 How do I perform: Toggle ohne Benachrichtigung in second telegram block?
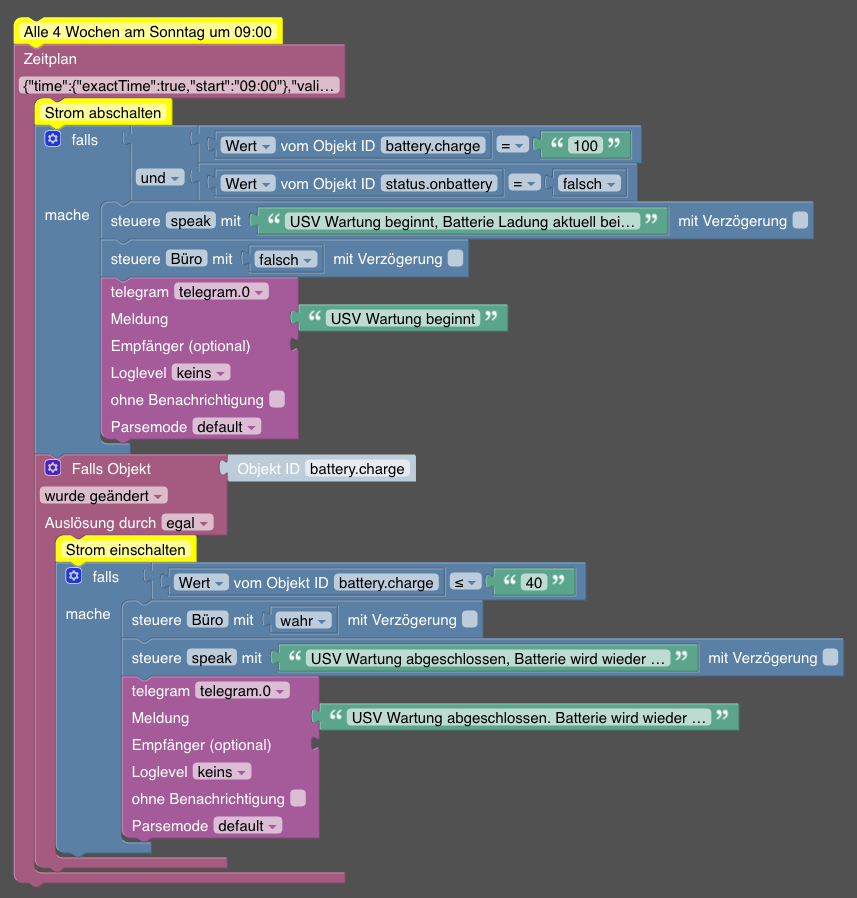298,798
